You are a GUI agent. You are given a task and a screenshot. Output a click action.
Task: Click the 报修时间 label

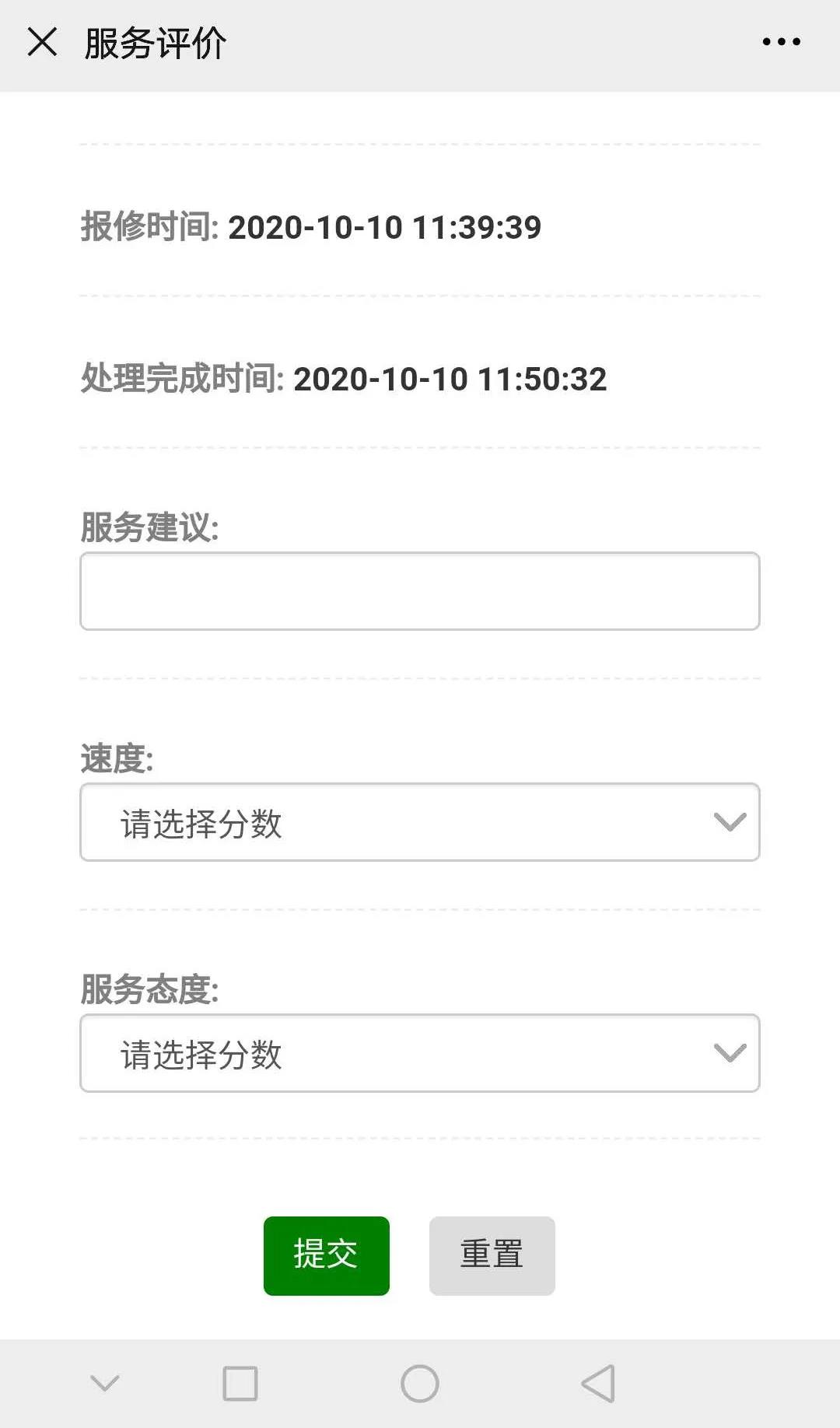pos(149,227)
